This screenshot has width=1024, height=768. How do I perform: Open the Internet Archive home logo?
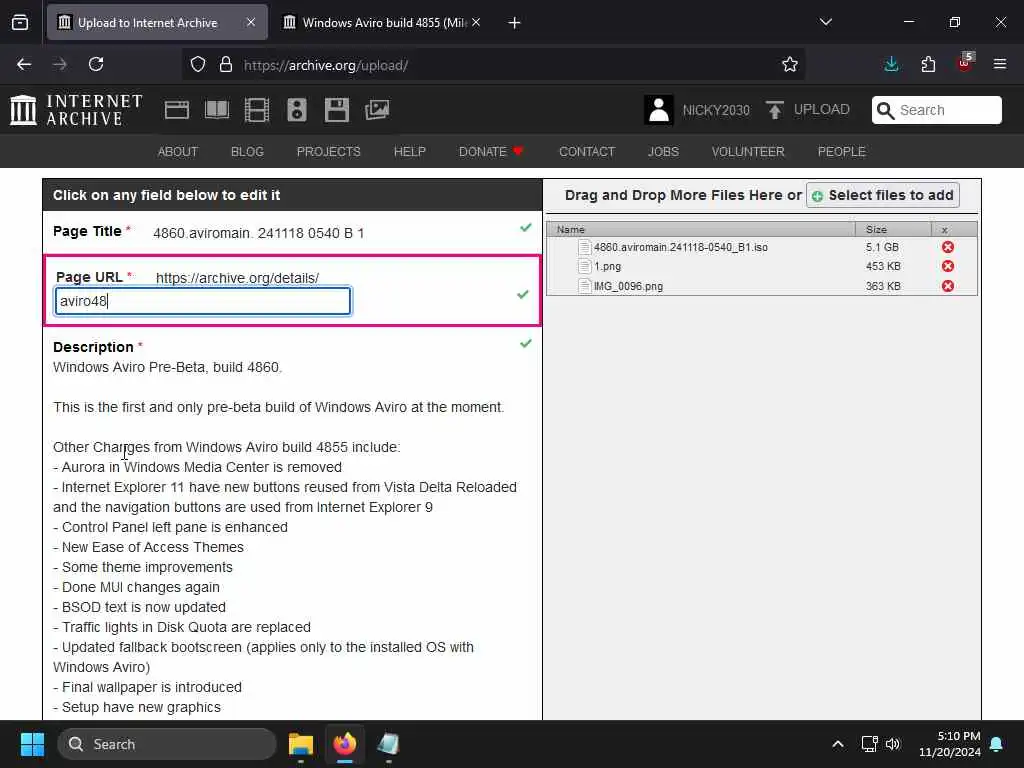[x=76, y=110]
